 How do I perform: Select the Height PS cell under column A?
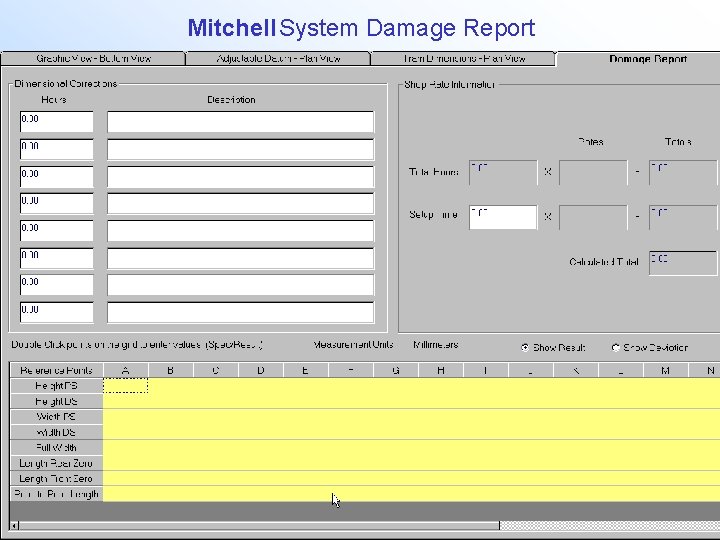tap(125, 386)
